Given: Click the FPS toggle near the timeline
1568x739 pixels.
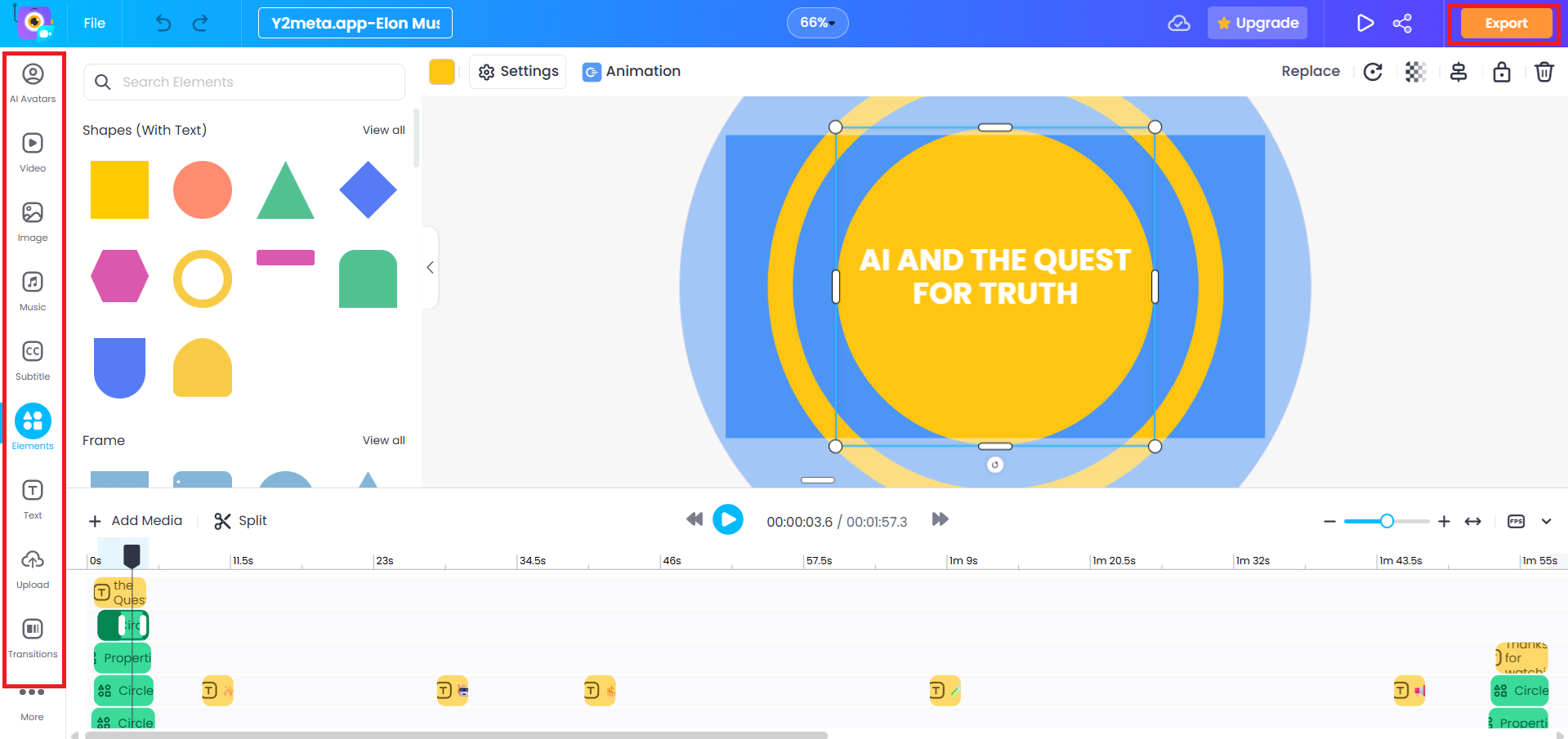Looking at the screenshot, I should [1515, 521].
